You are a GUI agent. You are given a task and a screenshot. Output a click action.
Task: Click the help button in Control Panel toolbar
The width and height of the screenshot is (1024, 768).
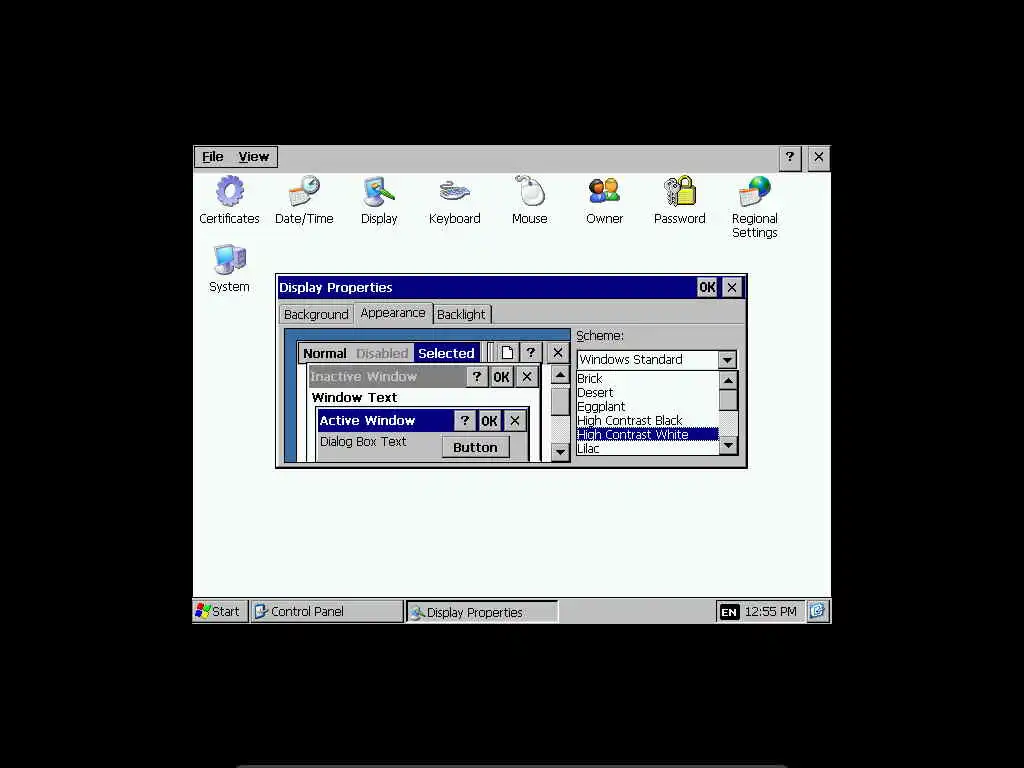coord(790,157)
